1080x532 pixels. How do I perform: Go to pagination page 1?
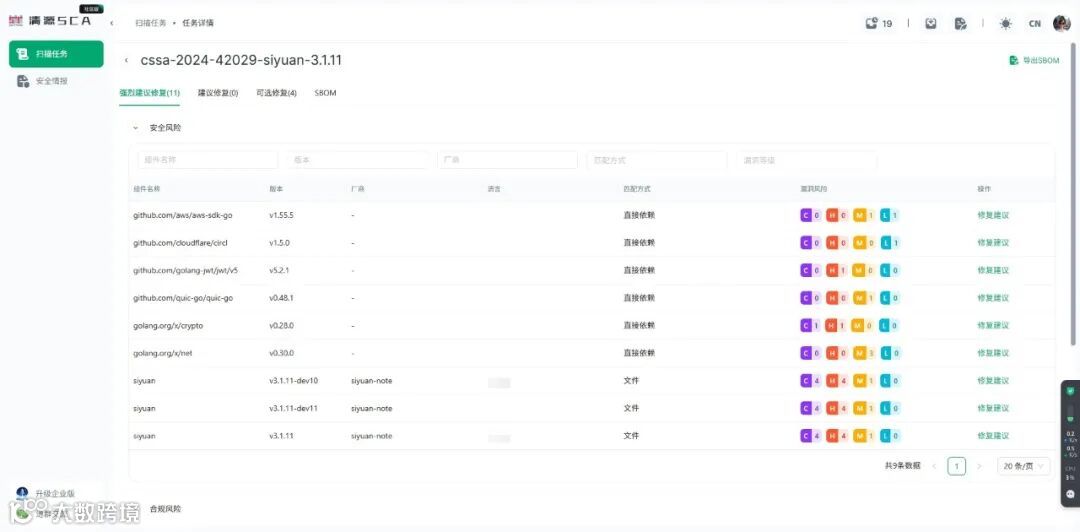click(x=956, y=466)
